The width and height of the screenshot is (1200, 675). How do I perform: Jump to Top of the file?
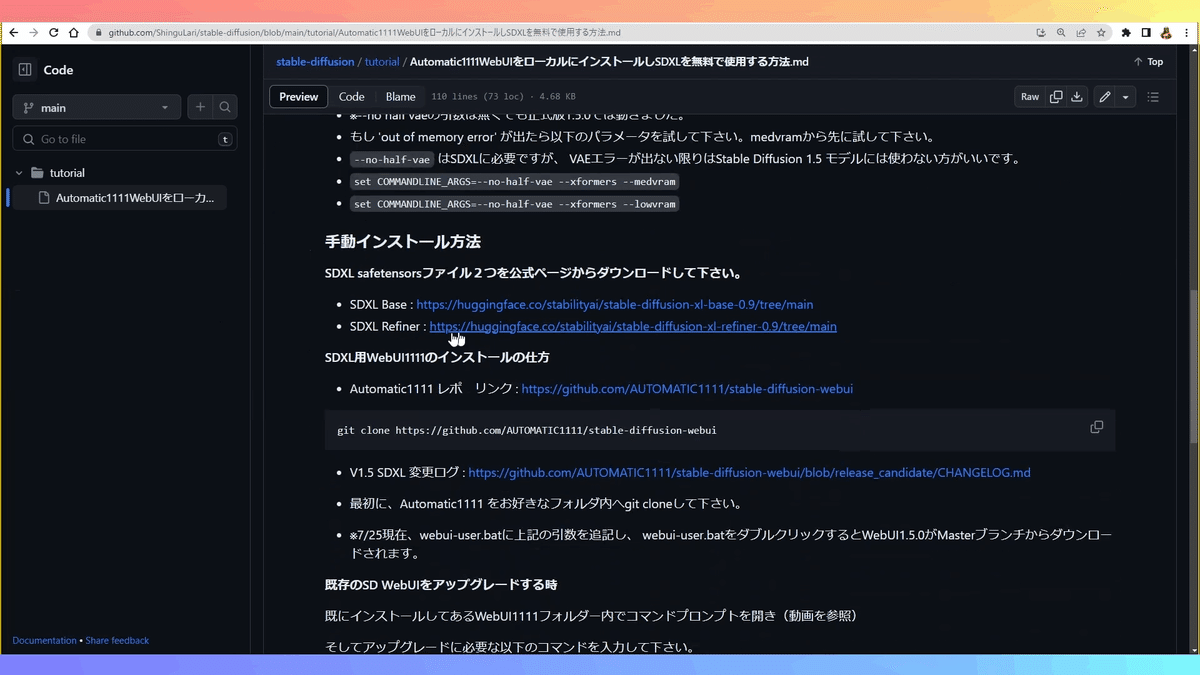(1148, 62)
